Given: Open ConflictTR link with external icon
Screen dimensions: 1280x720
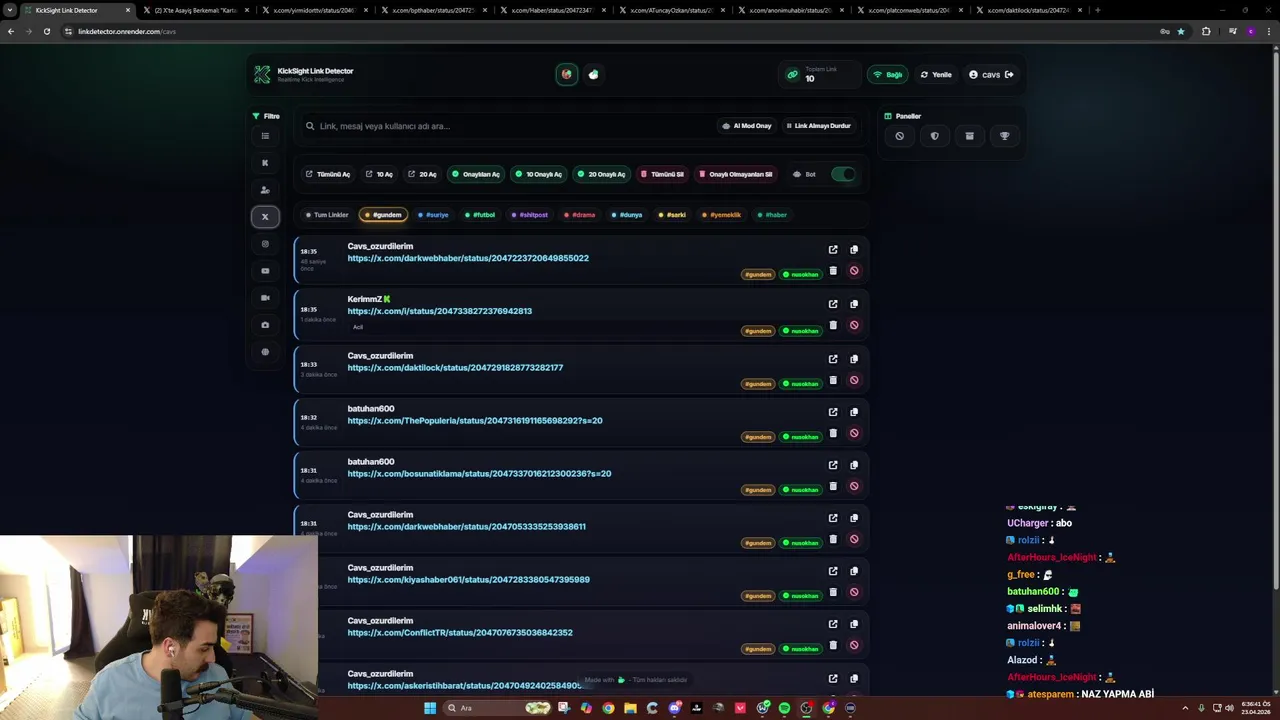Looking at the screenshot, I should (x=833, y=624).
